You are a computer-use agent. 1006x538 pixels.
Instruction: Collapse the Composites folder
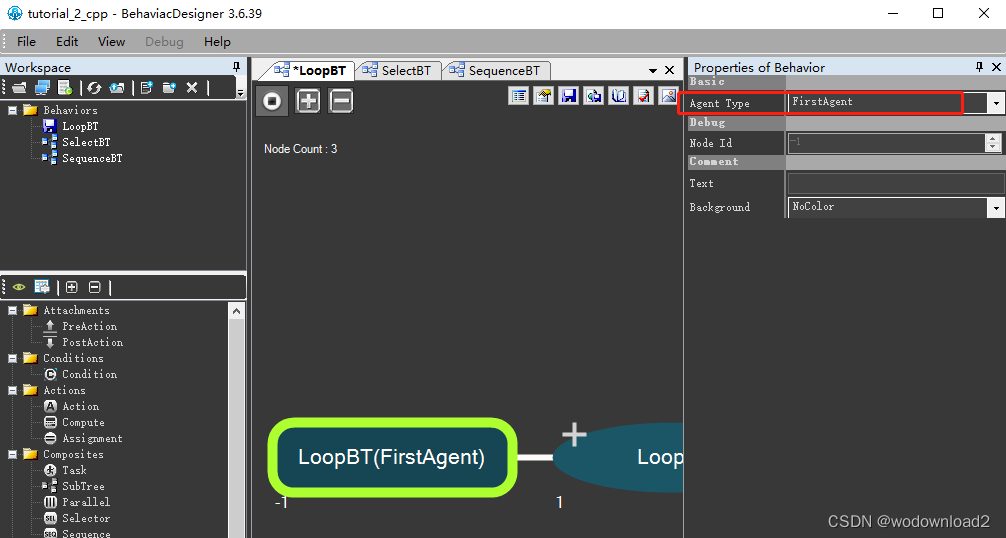click(12, 455)
